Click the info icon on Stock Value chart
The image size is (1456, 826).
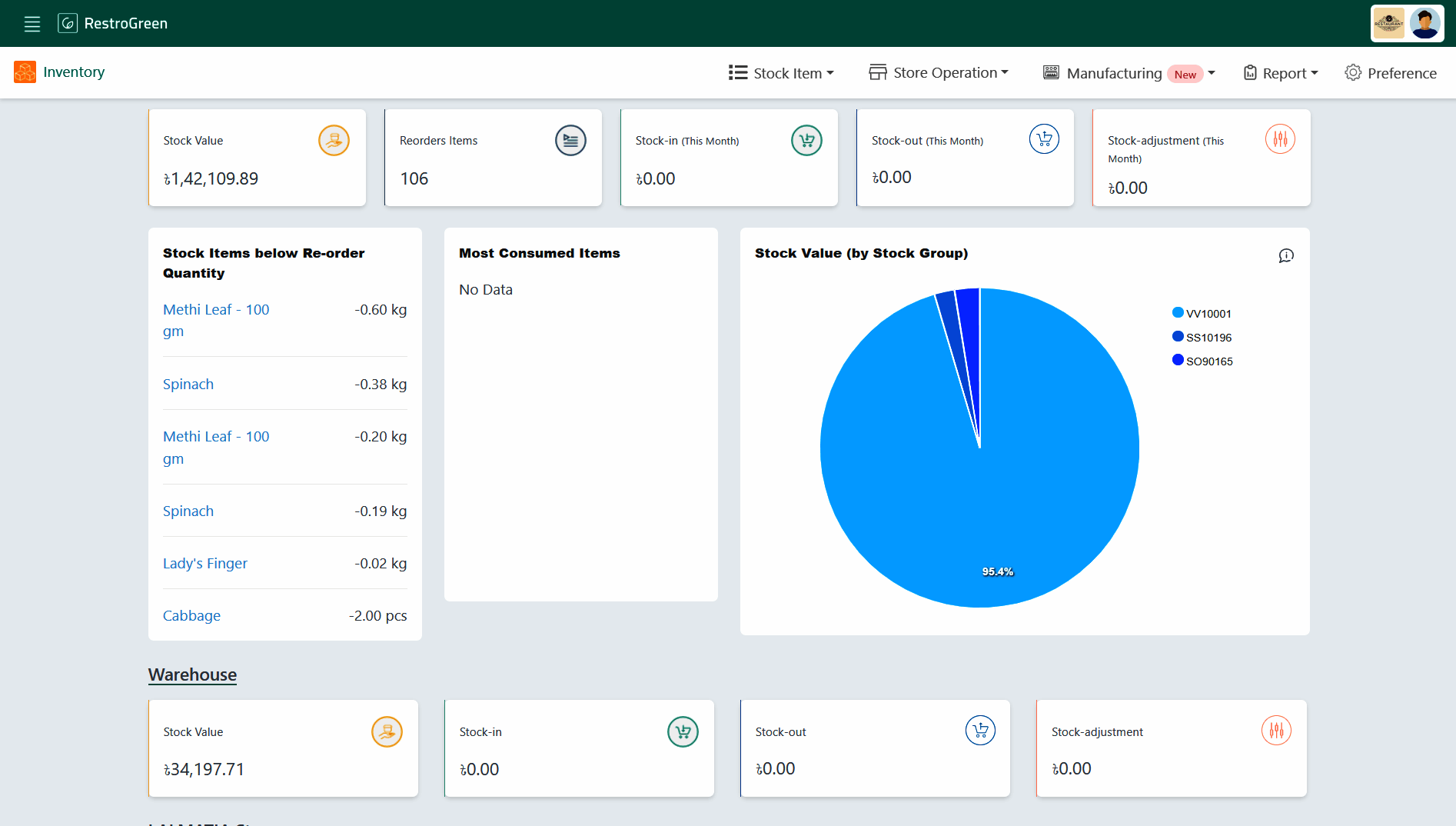click(x=1286, y=255)
